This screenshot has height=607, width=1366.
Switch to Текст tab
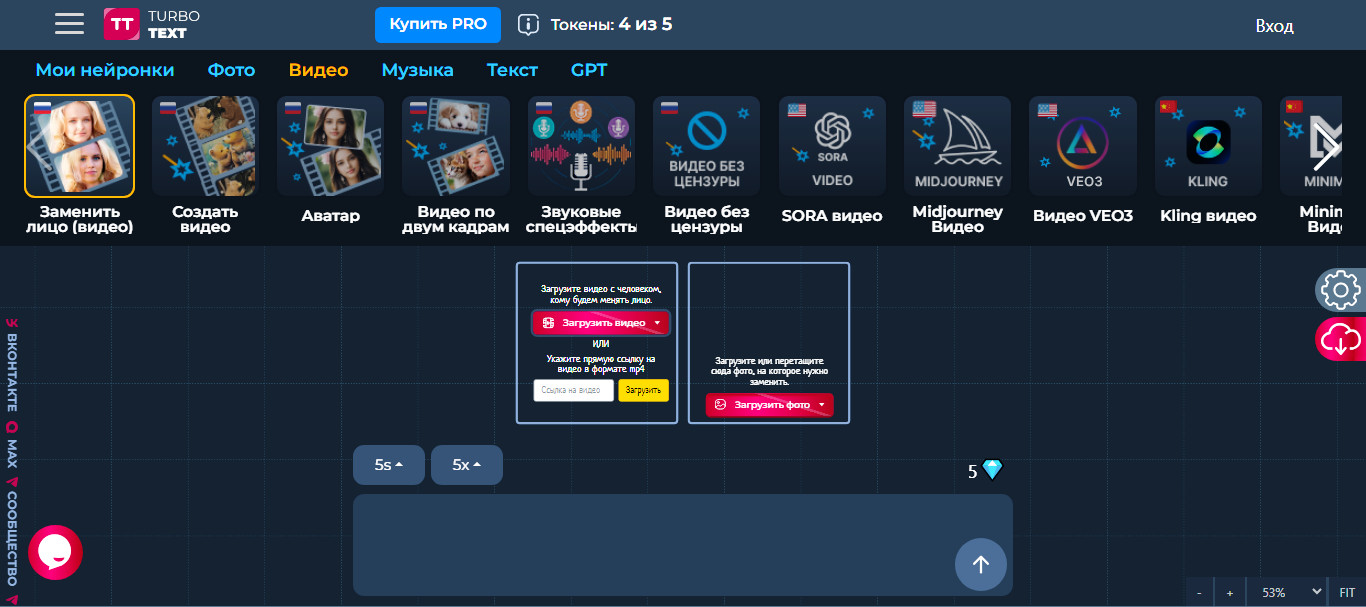pos(512,70)
